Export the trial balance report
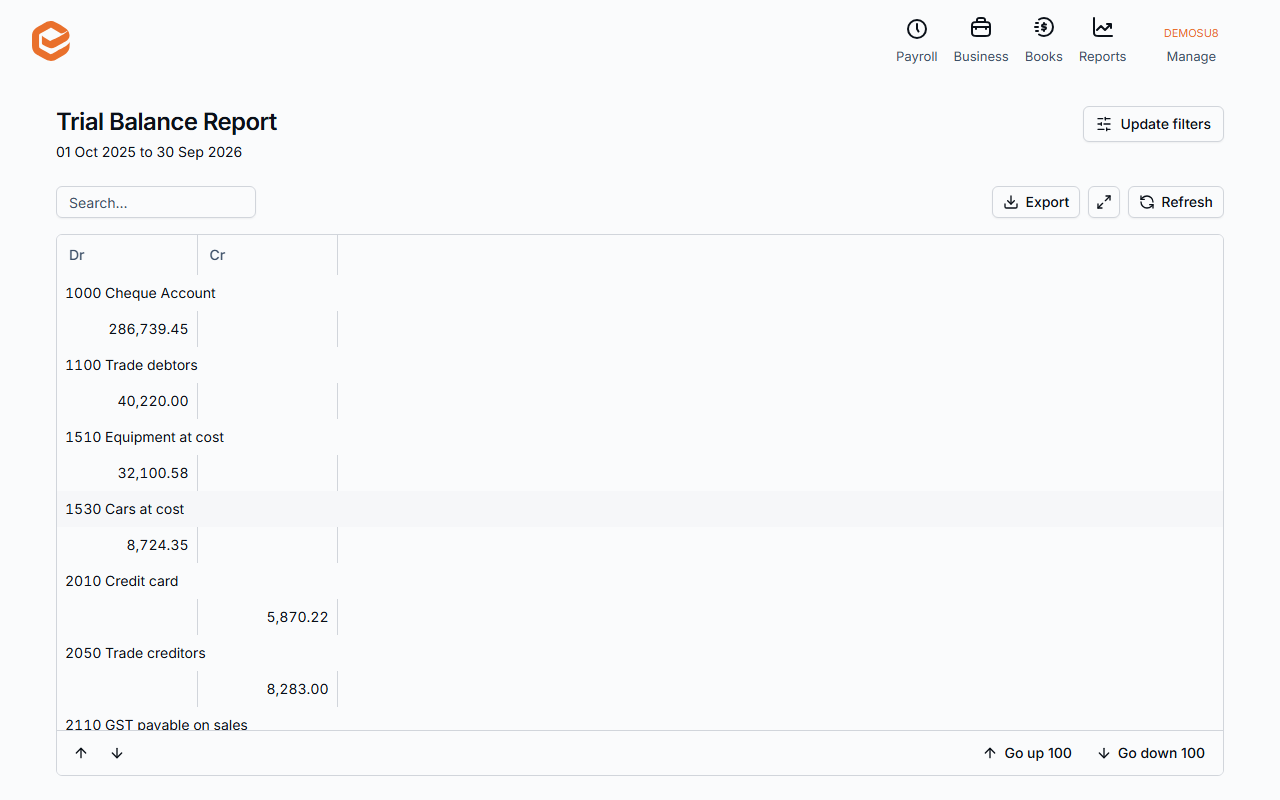This screenshot has width=1280, height=800. [1036, 202]
